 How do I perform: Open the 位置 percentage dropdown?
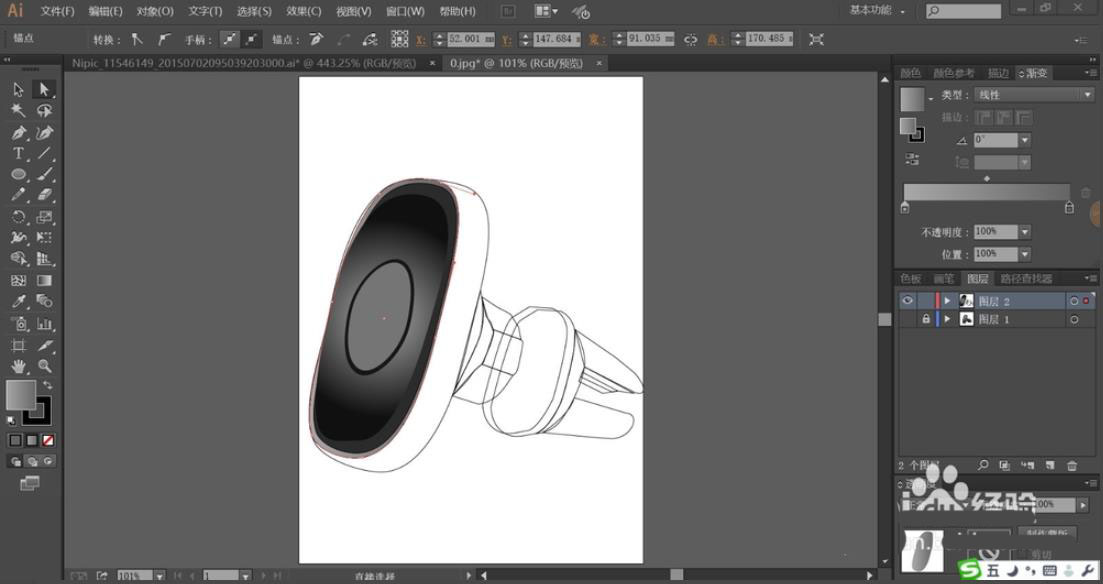[1025, 254]
